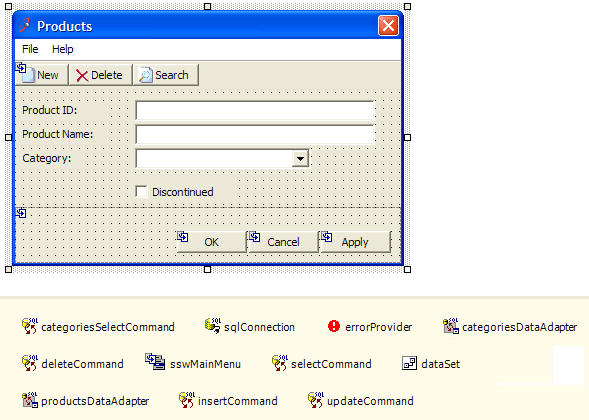Expand the Category dropdown arrow
Viewport: 589px width, 420px height.
[x=300, y=159]
